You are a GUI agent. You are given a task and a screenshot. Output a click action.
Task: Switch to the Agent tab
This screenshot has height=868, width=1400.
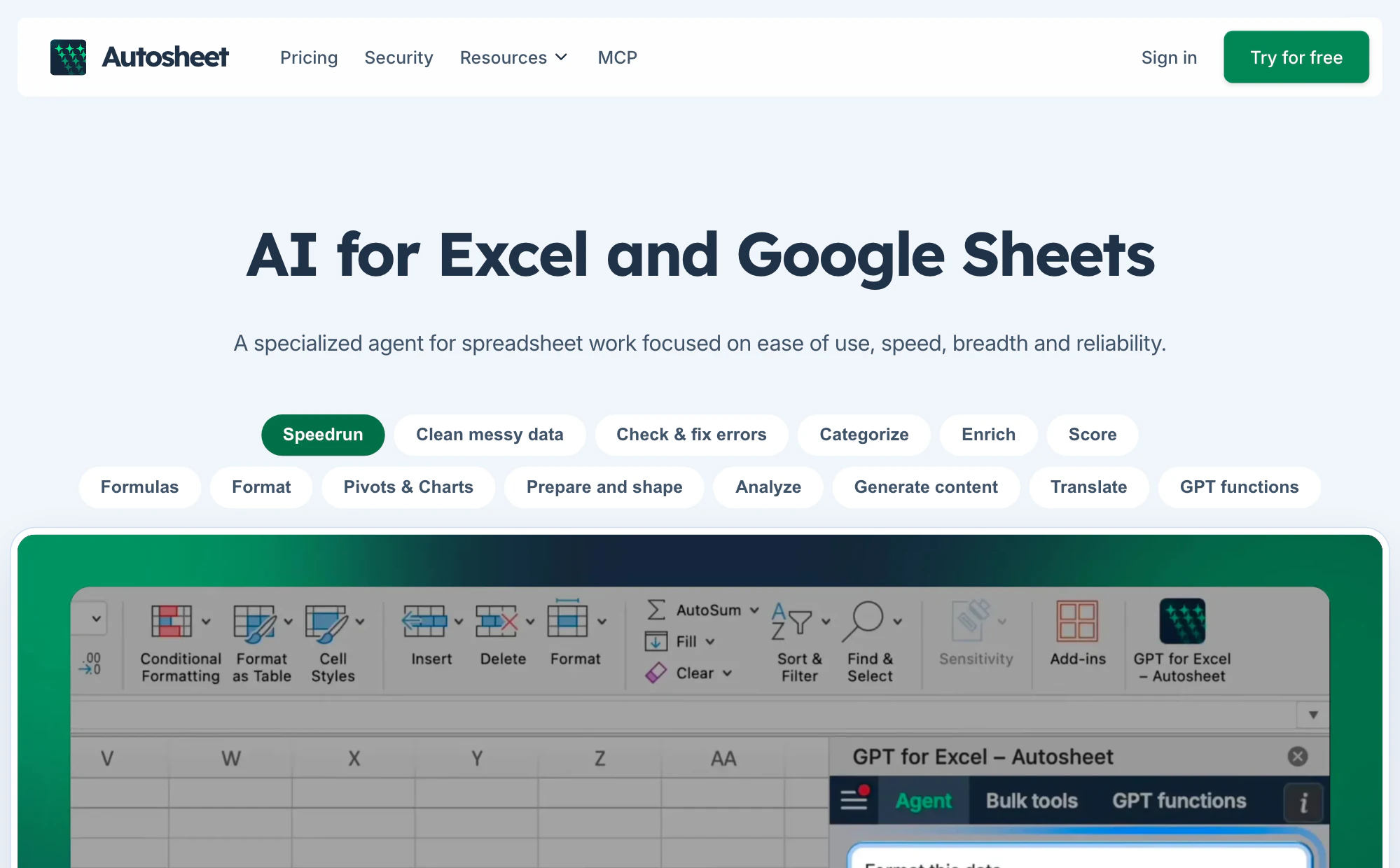(923, 800)
